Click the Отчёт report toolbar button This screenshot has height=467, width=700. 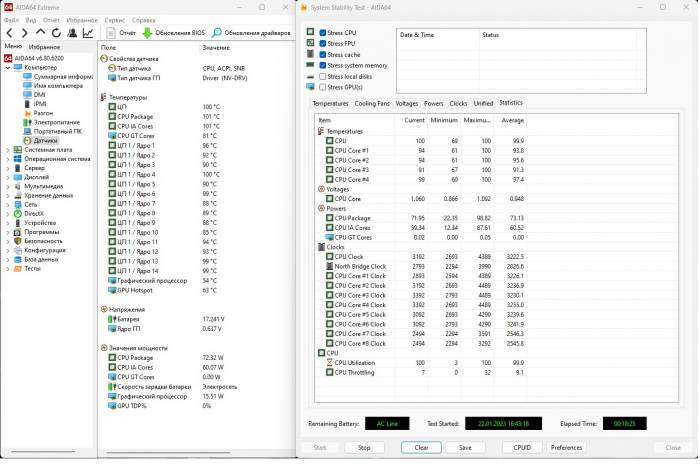pyautogui.click(x=121, y=33)
